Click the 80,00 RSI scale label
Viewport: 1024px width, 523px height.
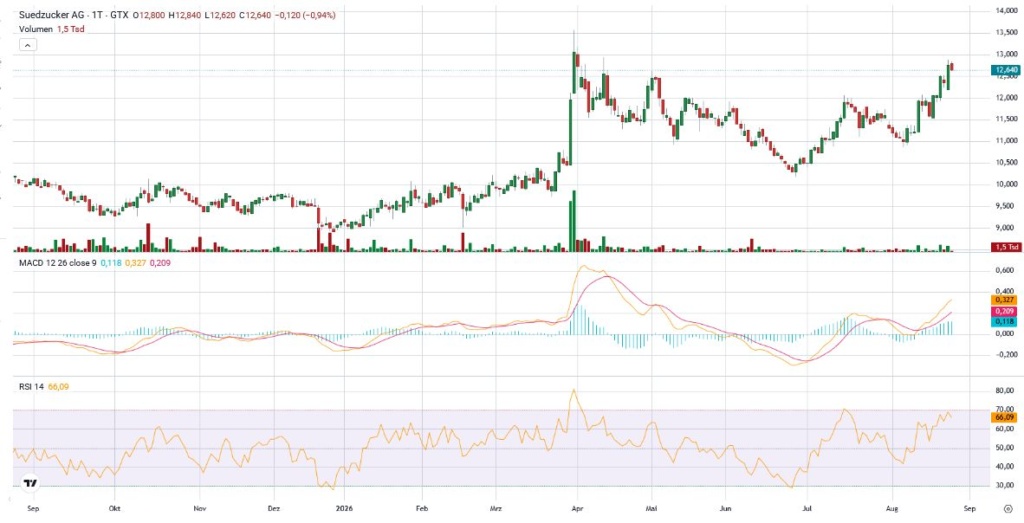1004,391
